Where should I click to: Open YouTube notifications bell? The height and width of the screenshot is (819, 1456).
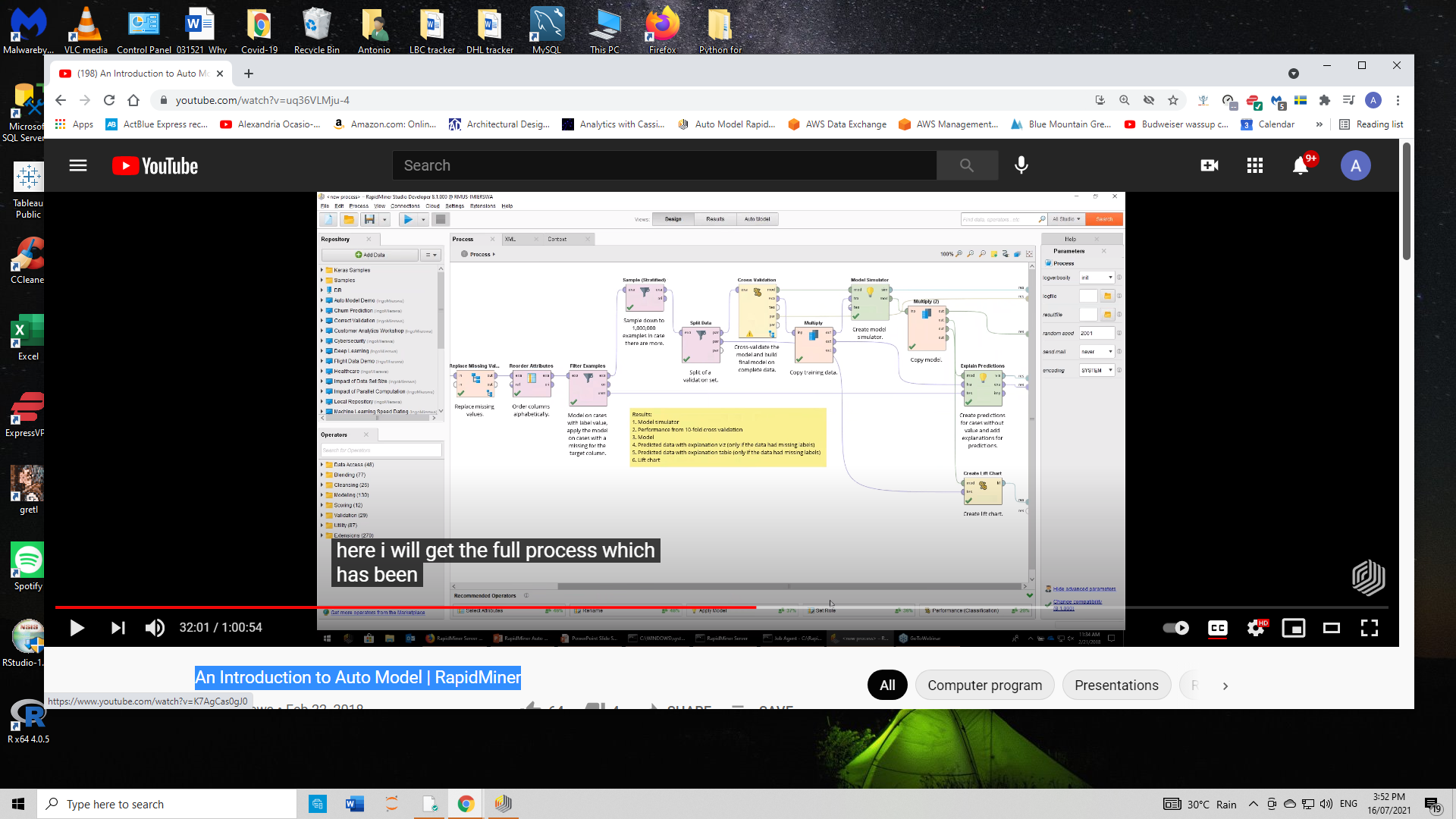(1301, 165)
